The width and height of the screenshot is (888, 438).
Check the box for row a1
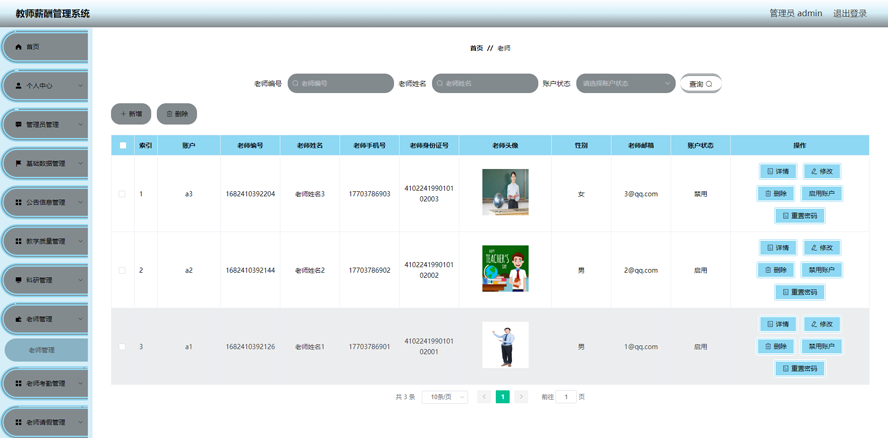(122, 347)
